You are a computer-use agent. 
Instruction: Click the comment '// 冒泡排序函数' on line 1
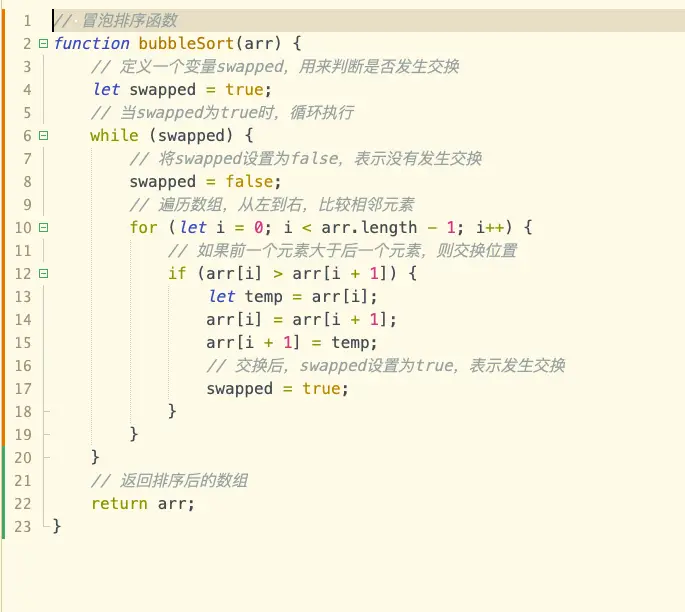click(116, 21)
